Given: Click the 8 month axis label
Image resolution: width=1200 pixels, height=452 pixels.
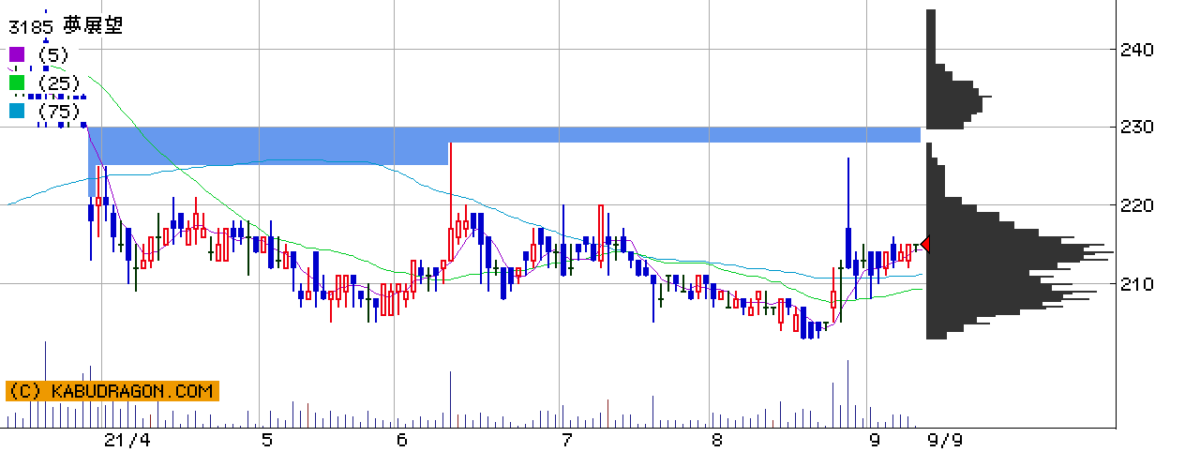Looking at the screenshot, I should point(716,439).
